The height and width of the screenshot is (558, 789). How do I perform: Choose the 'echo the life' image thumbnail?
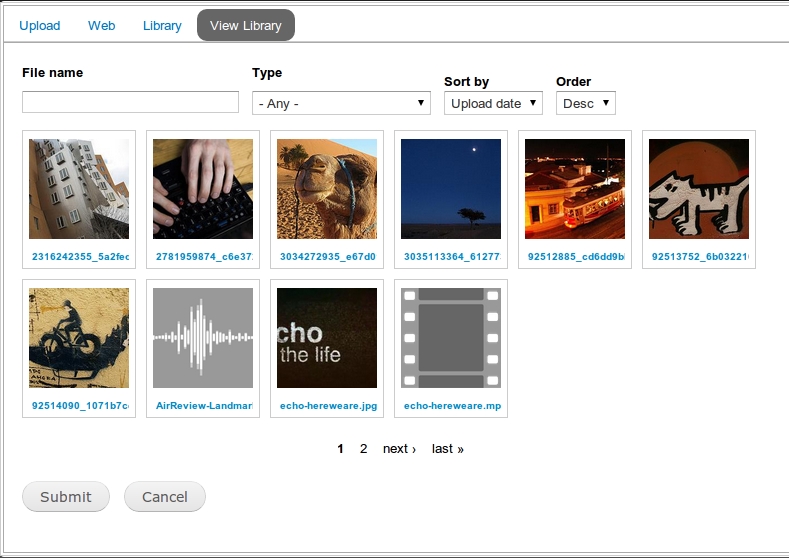click(x=327, y=338)
